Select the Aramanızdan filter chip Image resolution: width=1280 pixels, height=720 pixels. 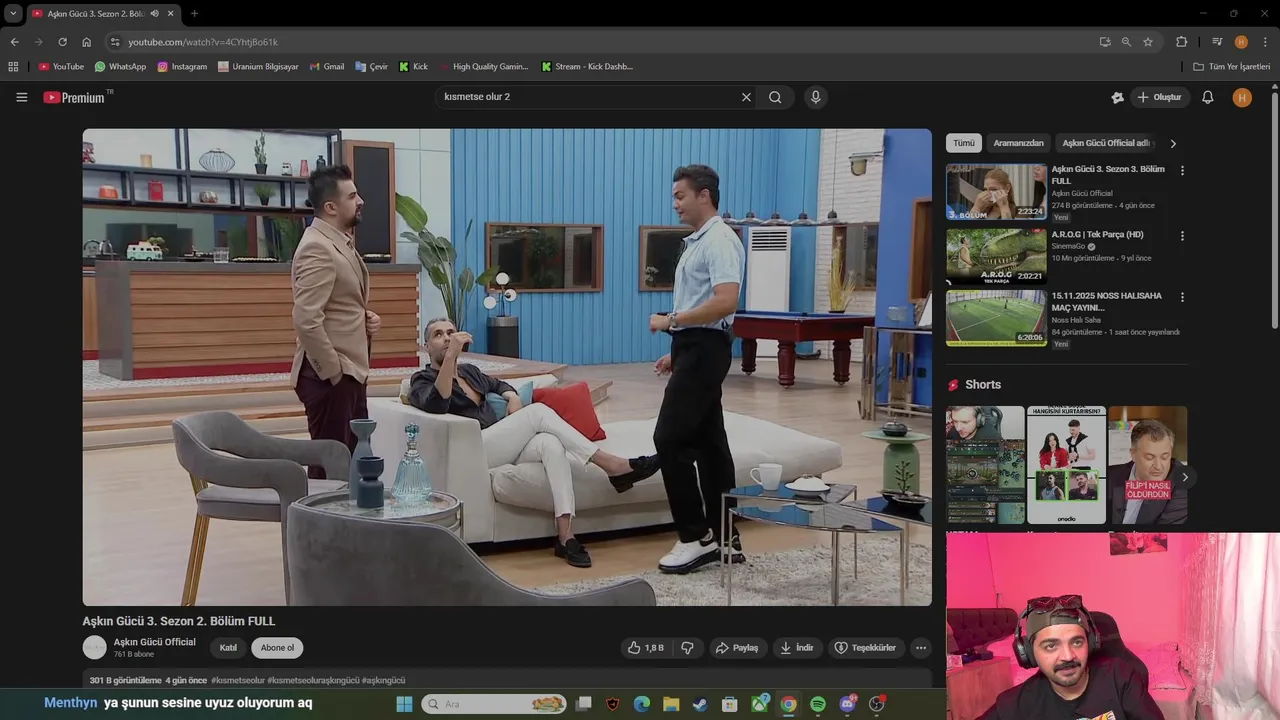click(x=1018, y=143)
